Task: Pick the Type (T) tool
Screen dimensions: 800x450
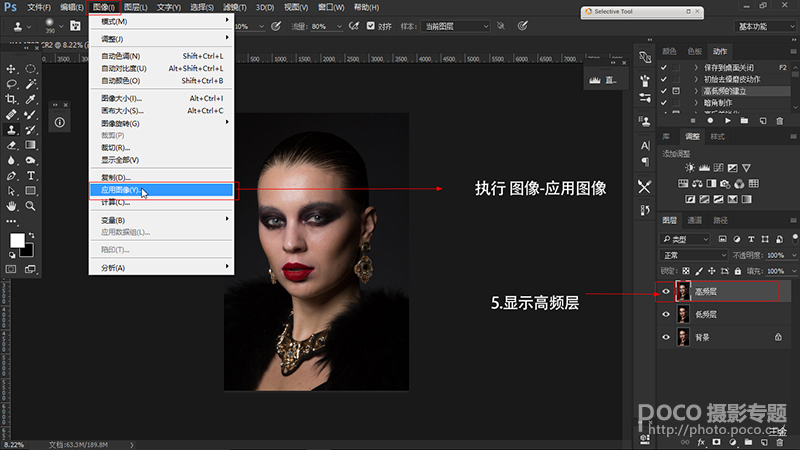Action: [31, 175]
